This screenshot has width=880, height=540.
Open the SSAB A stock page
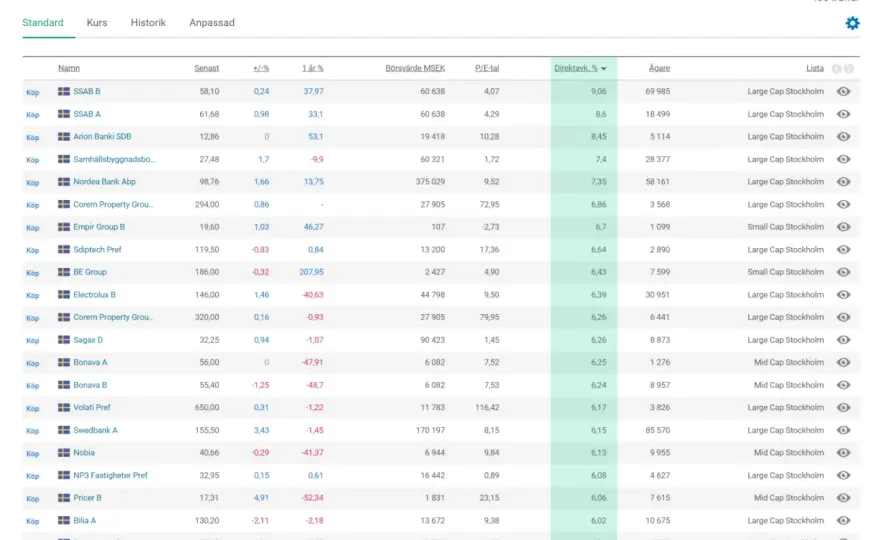[87, 114]
